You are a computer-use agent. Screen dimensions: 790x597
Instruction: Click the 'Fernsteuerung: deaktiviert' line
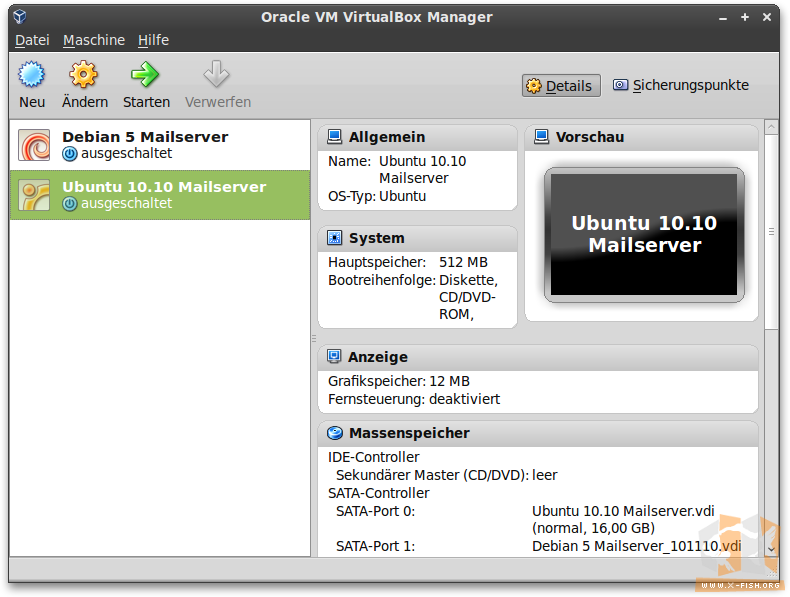(x=414, y=399)
